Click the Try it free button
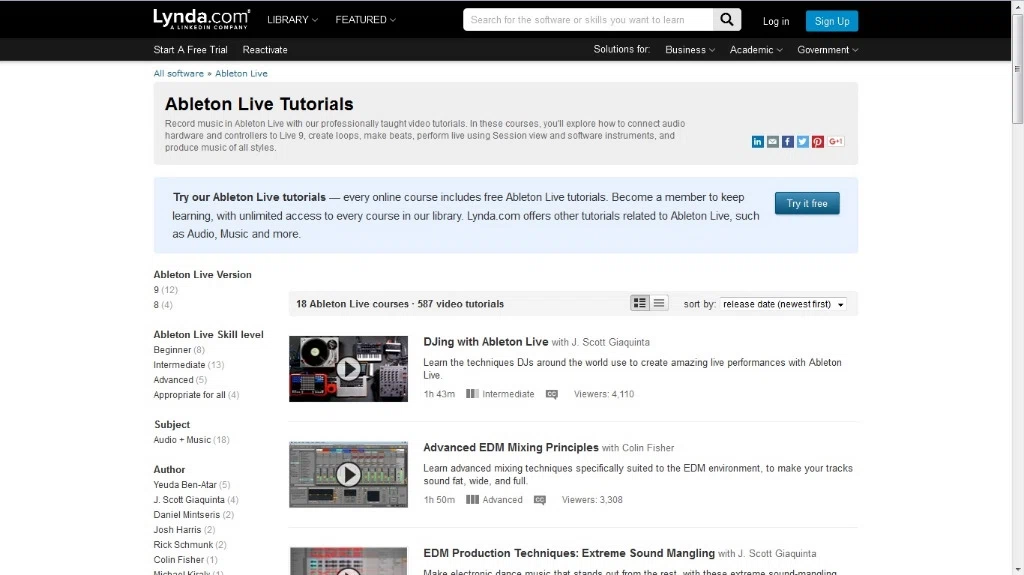1024x575 pixels. [807, 203]
